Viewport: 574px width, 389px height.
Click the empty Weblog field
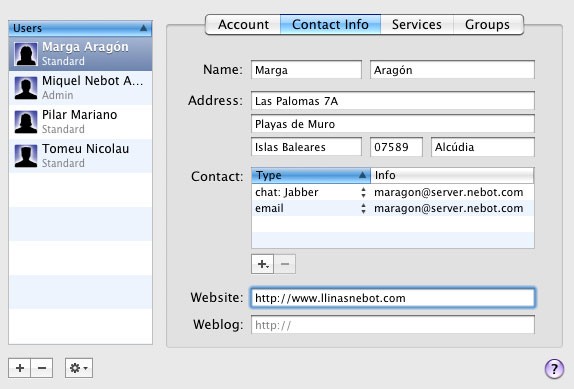click(393, 325)
